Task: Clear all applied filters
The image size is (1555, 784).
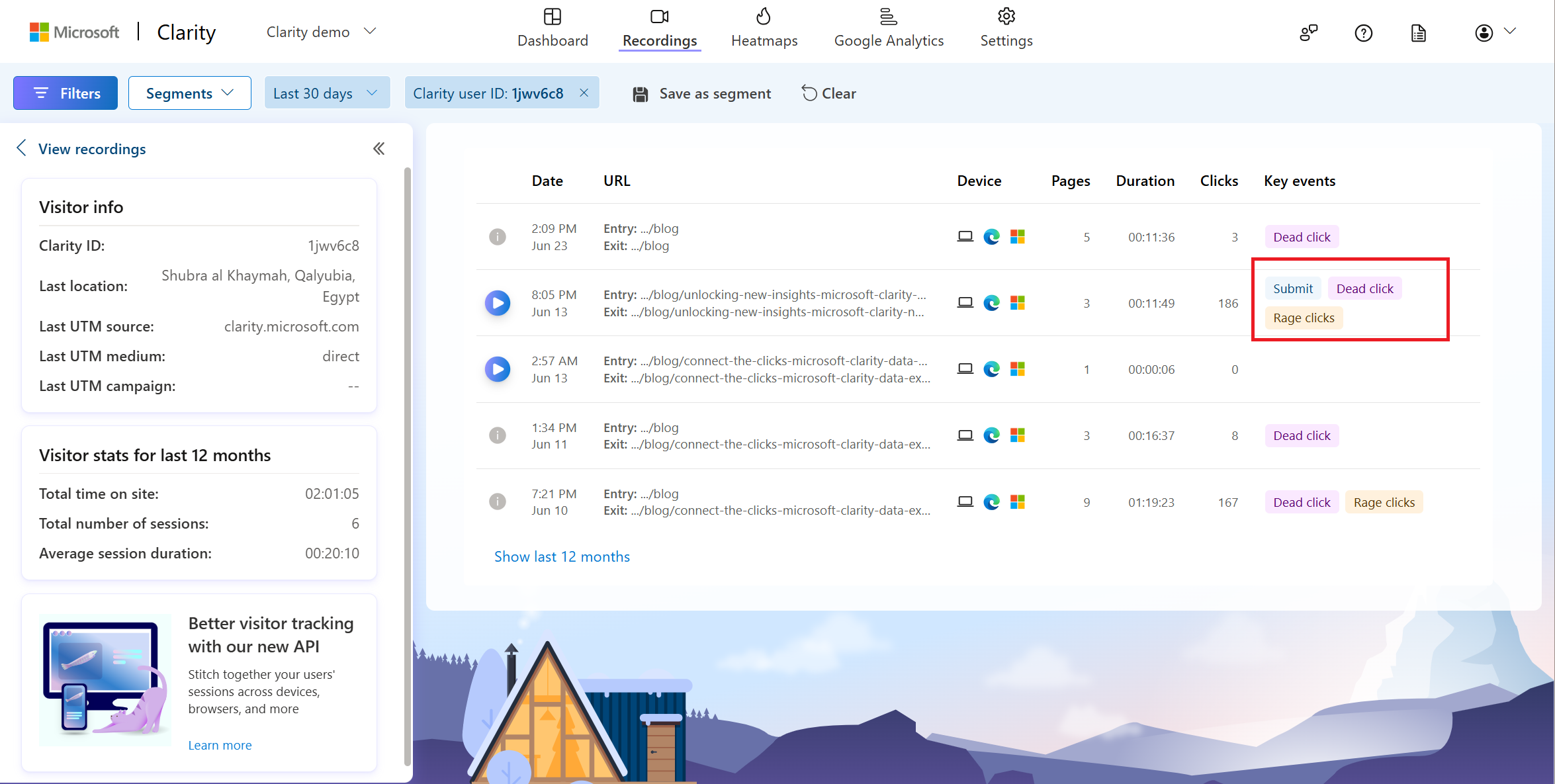Action: (828, 93)
